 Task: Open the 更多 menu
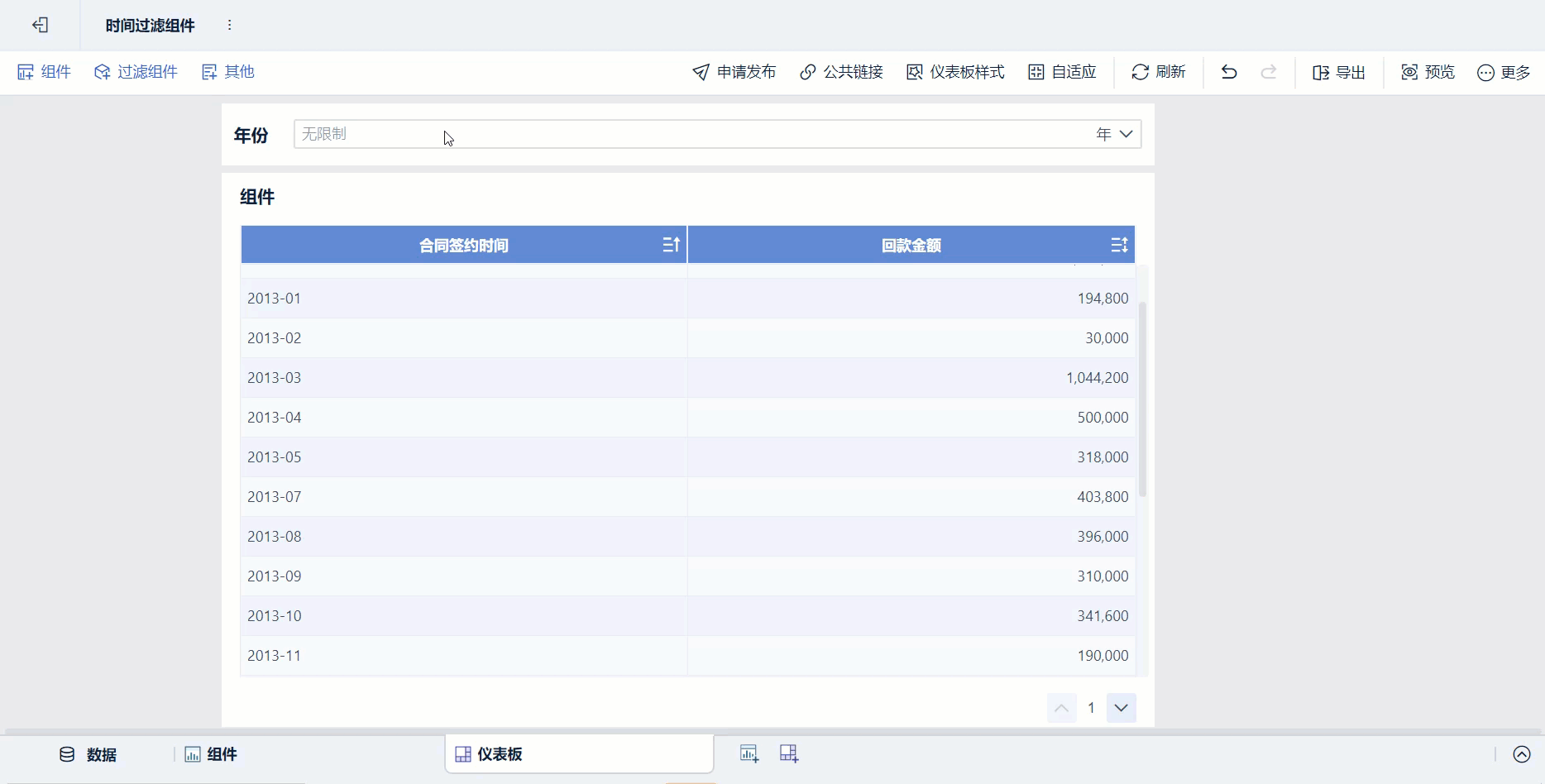click(1504, 72)
